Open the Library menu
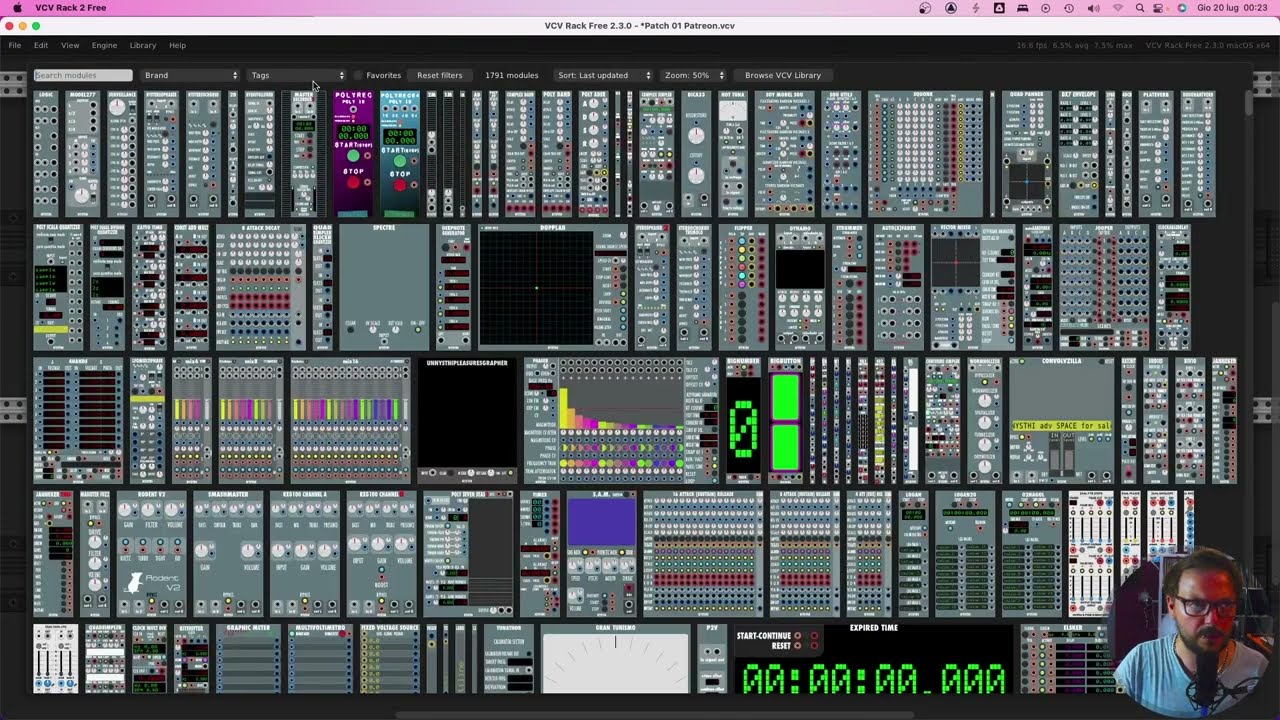 click(x=143, y=45)
